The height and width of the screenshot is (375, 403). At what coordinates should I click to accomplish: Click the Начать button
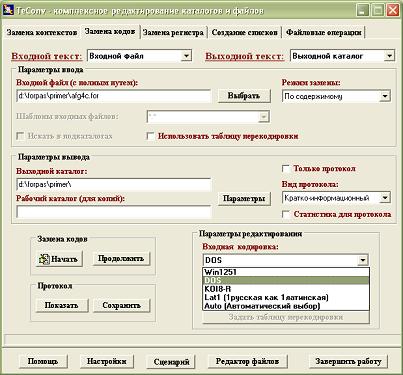point(59,259)
